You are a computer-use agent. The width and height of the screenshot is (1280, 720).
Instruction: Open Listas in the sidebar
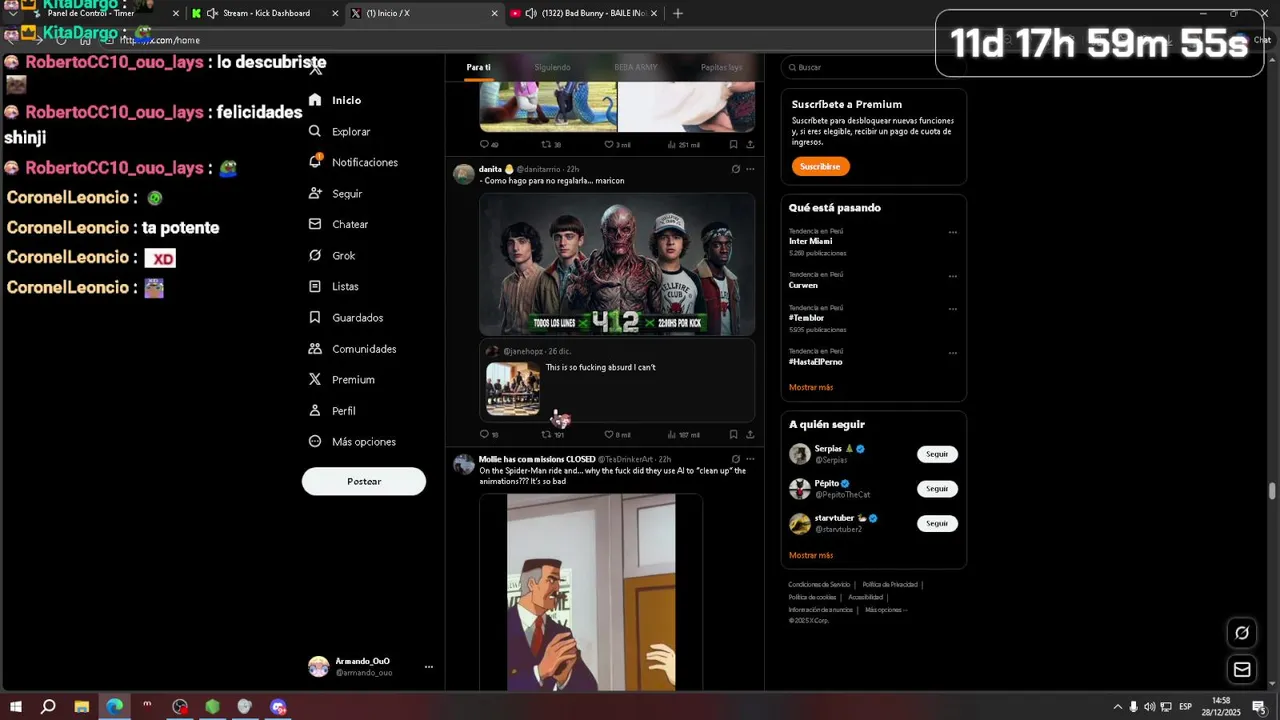tap(333, 286)
